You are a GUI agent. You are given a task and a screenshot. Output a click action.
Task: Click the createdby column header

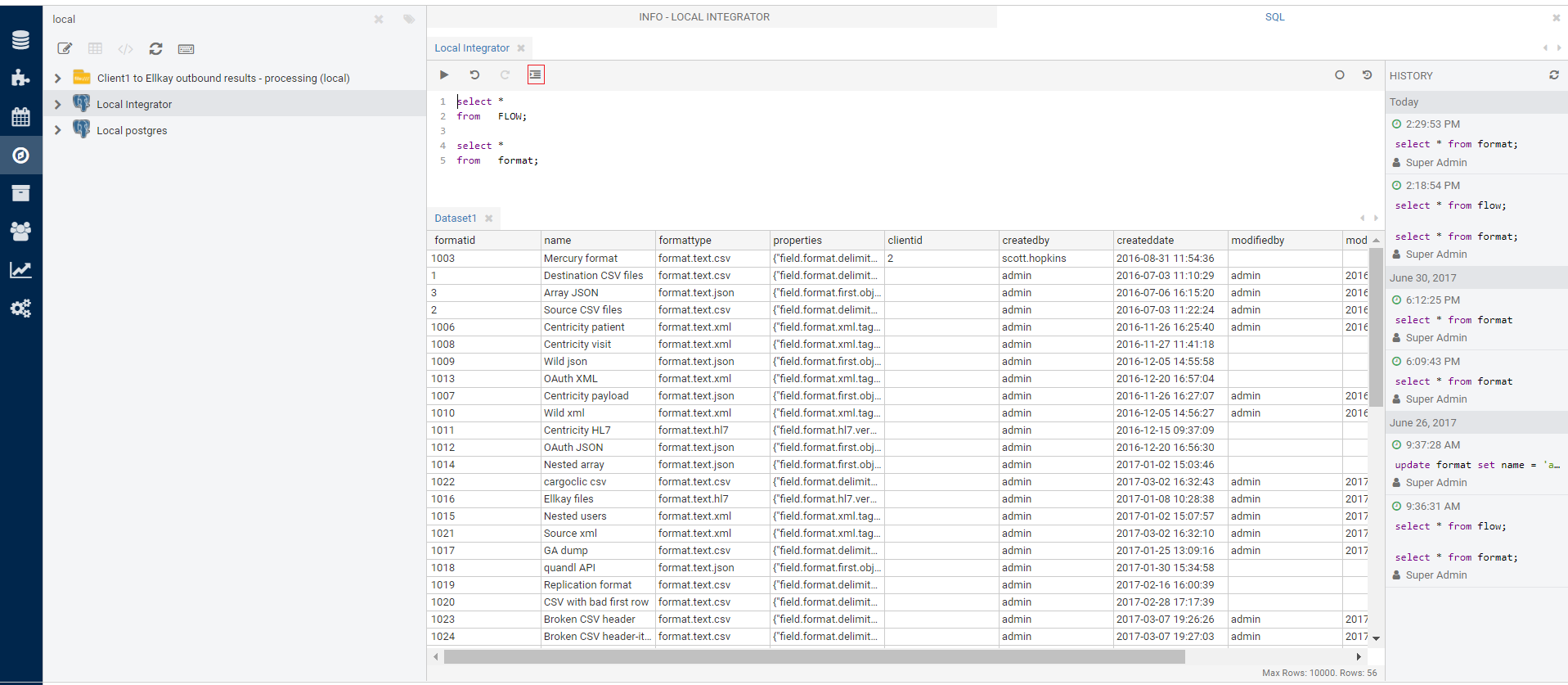pos(1056,240)
